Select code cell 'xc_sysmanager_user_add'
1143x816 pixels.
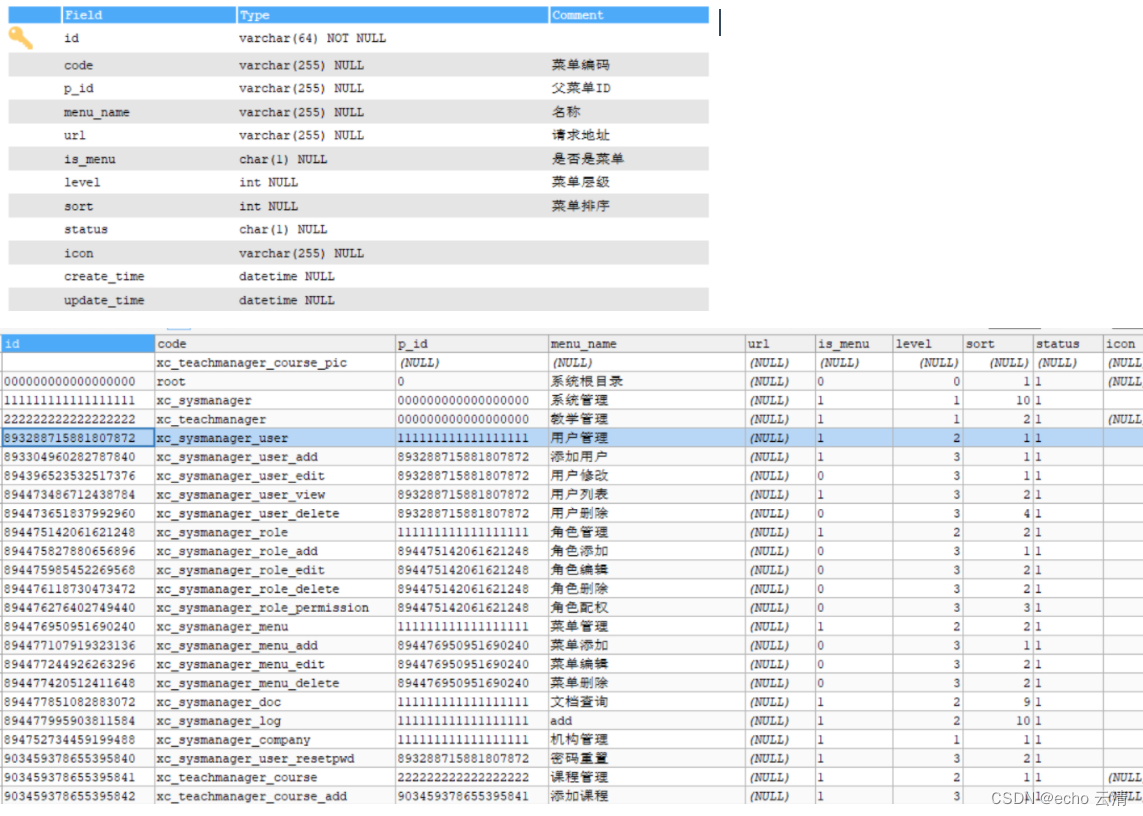tap(275, 456)
